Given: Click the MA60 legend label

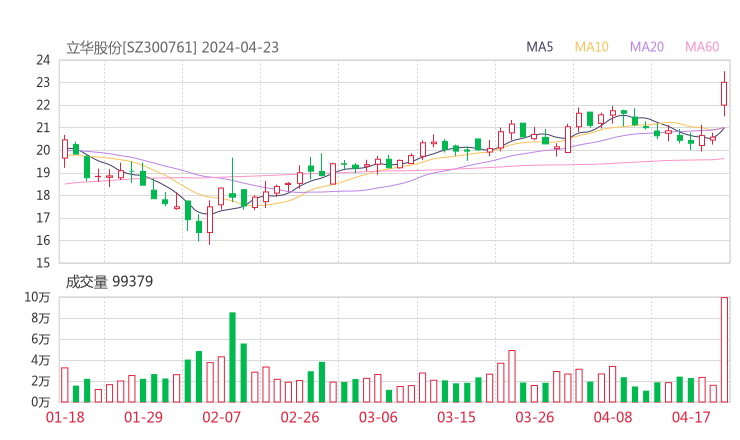Looking at the screenshot, I should 702,47.
